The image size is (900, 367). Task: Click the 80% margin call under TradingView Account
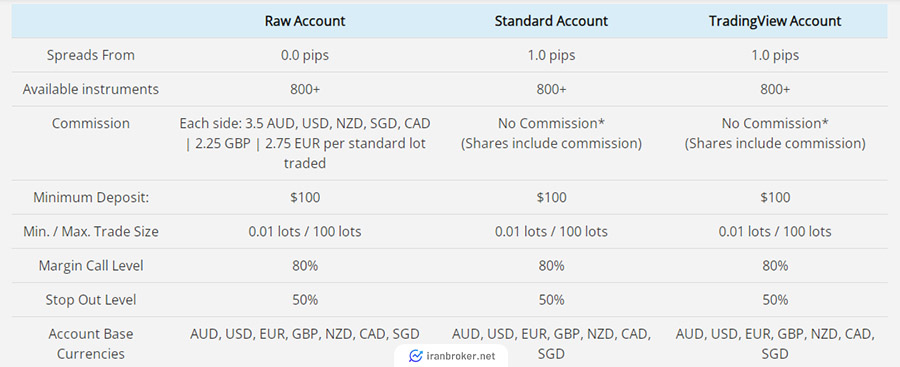(775, 266)
